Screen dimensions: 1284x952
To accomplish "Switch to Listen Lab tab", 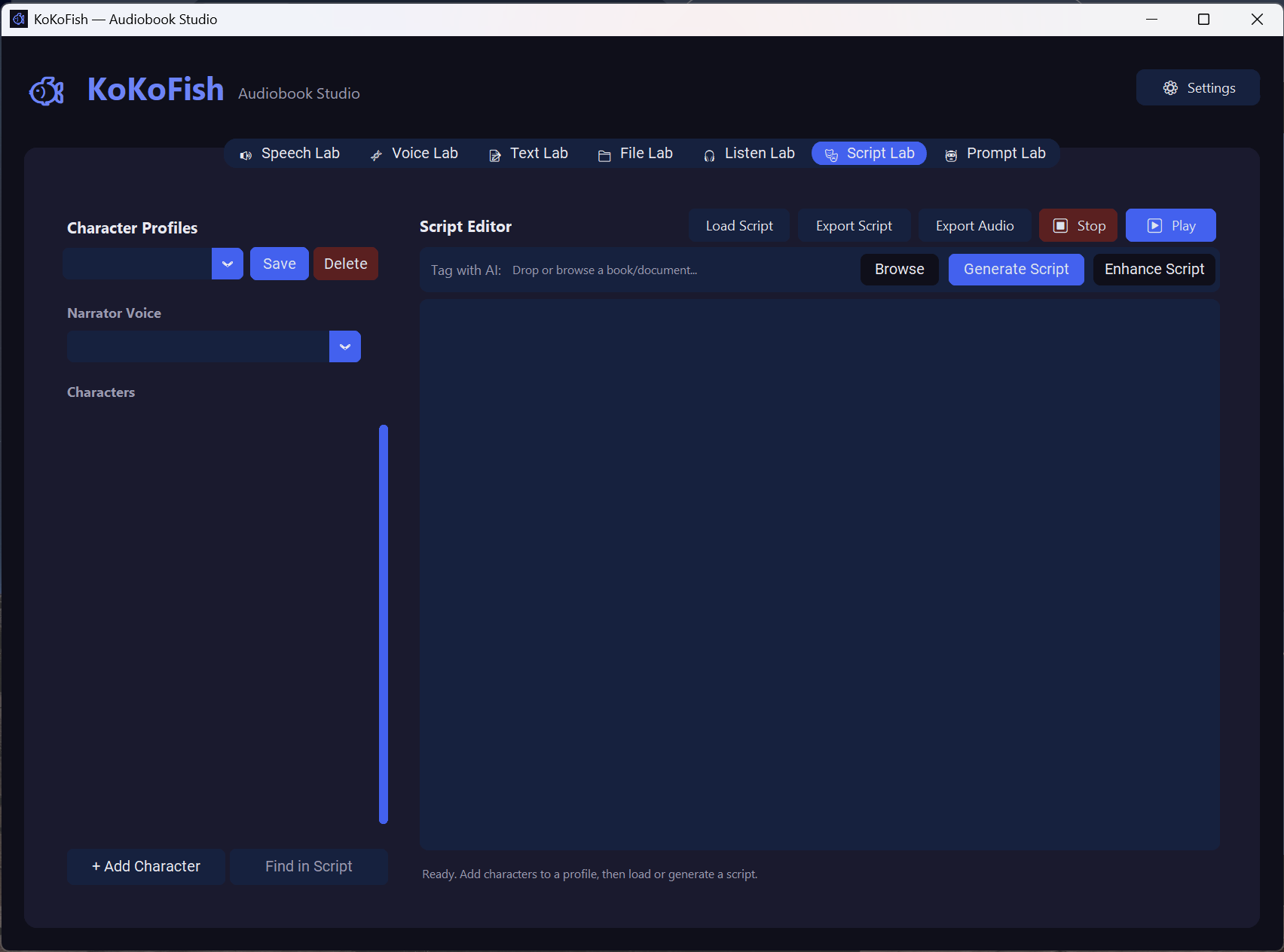I will click(x=749, y=154).
